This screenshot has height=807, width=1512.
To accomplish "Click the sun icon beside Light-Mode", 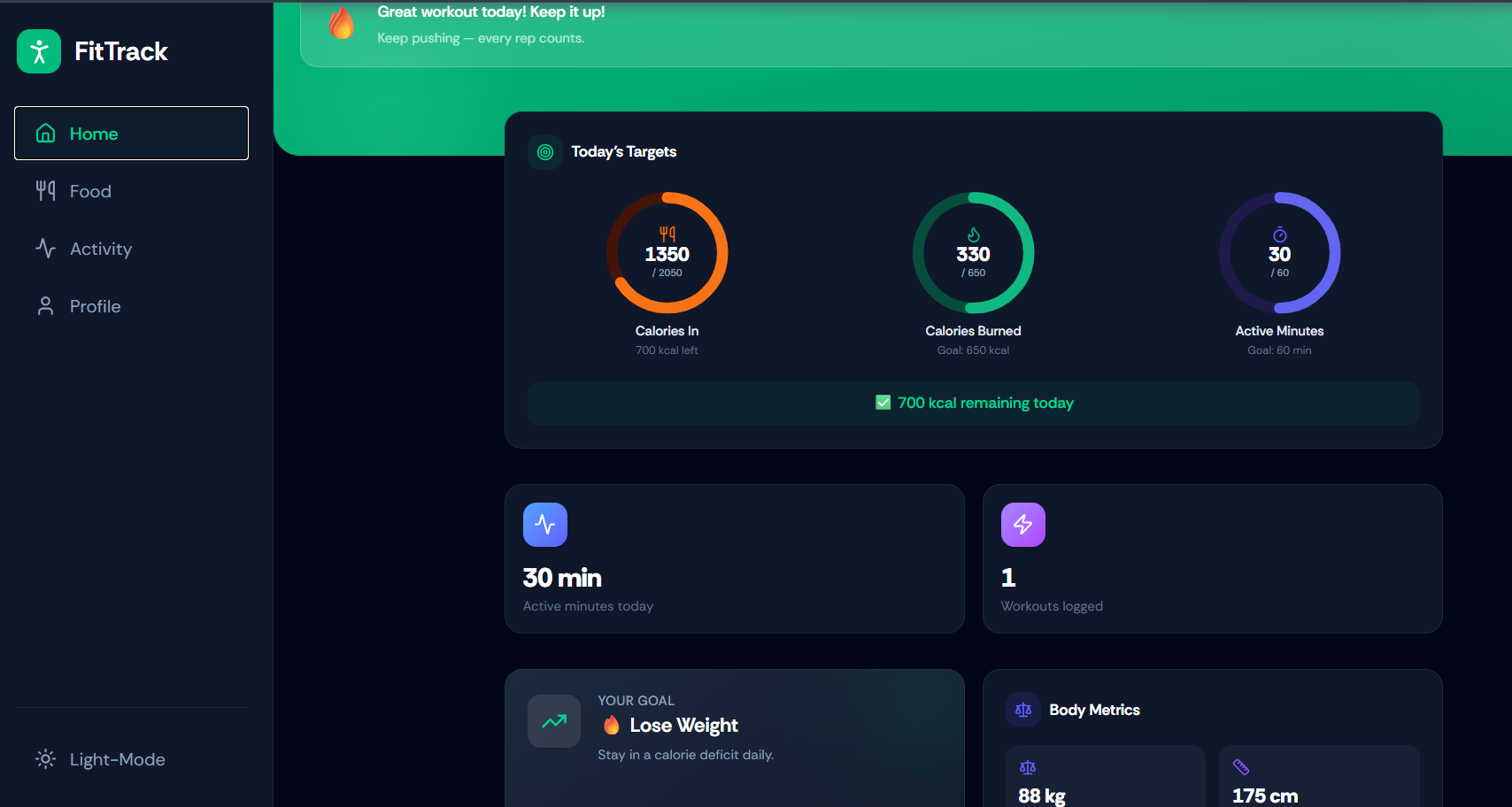I will pos(45,759).
